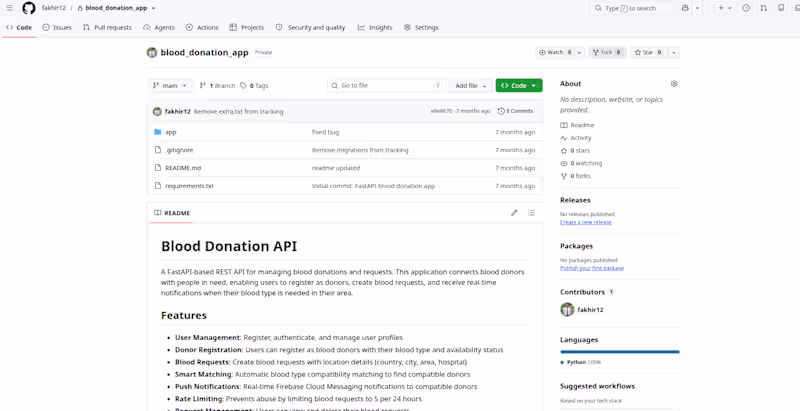This screenshot has width=800, height=411.
Task: Open Remove migrations from tracking commit
Action: 360,150
